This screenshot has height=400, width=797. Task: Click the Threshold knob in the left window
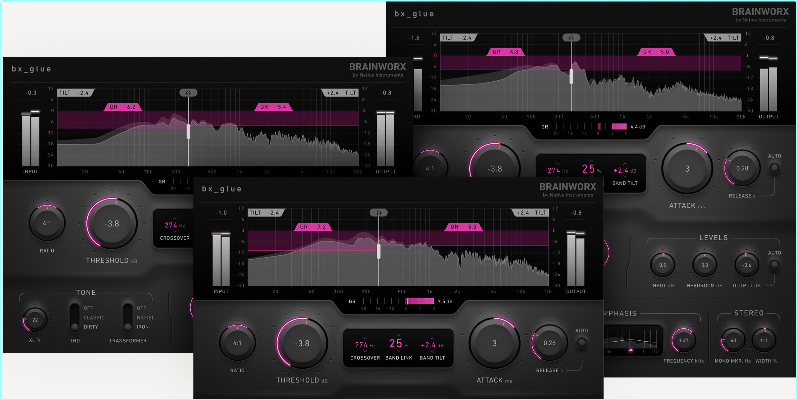[x=112, y=223]
